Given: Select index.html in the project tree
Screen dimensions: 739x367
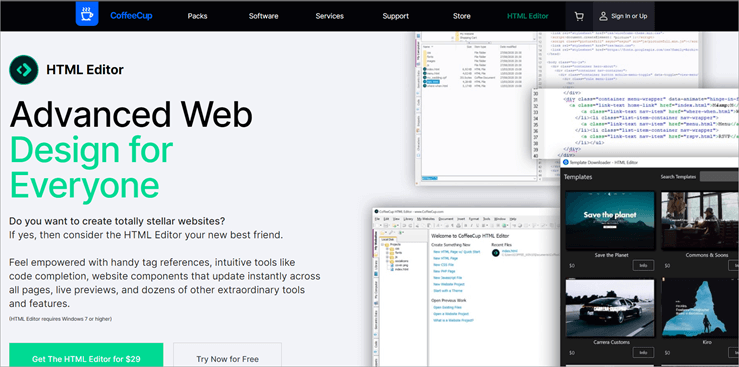Looking at the screenshot, I should [x=402, y=269].
